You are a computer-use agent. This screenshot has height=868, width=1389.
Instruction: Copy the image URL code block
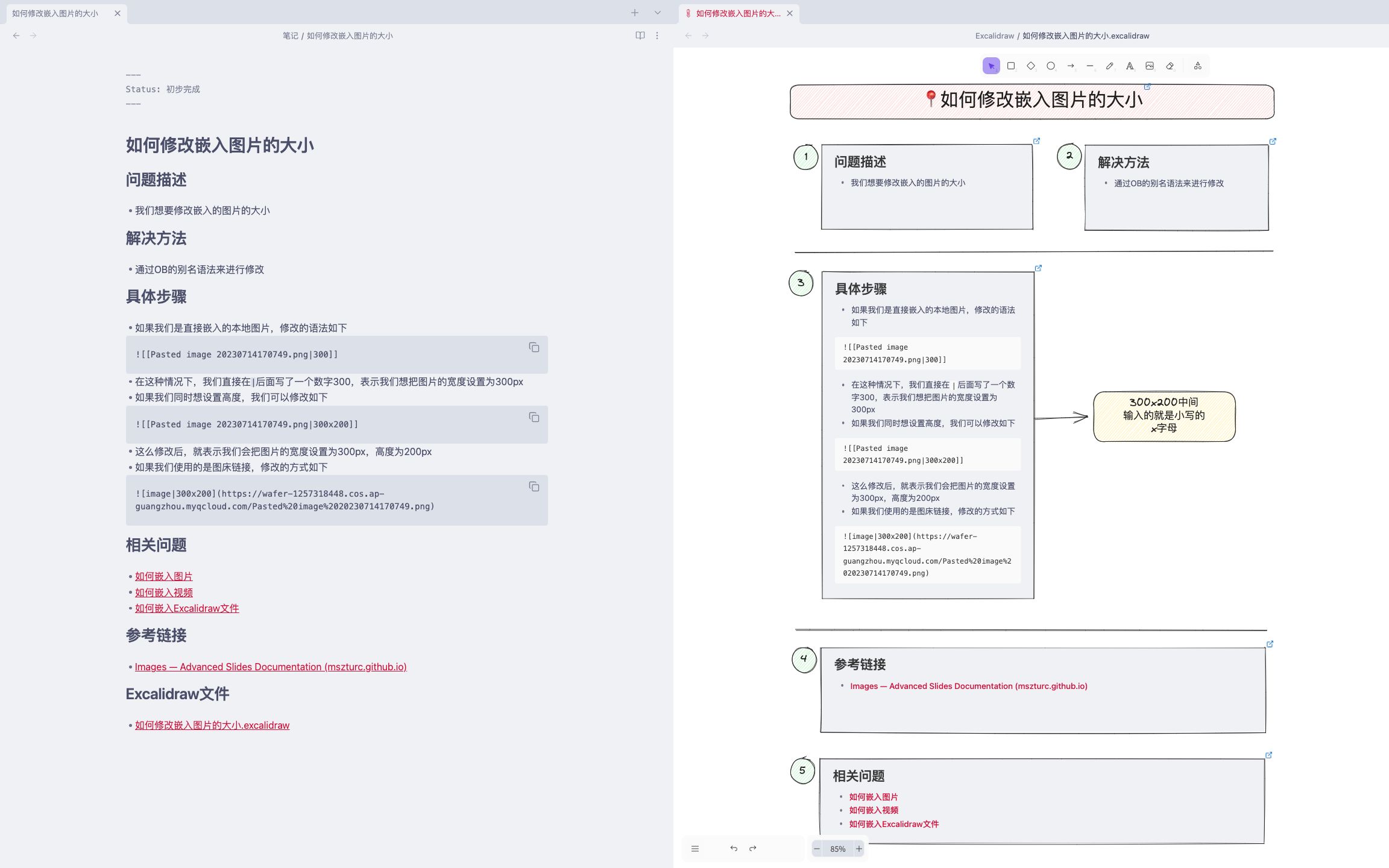[534, 486]
